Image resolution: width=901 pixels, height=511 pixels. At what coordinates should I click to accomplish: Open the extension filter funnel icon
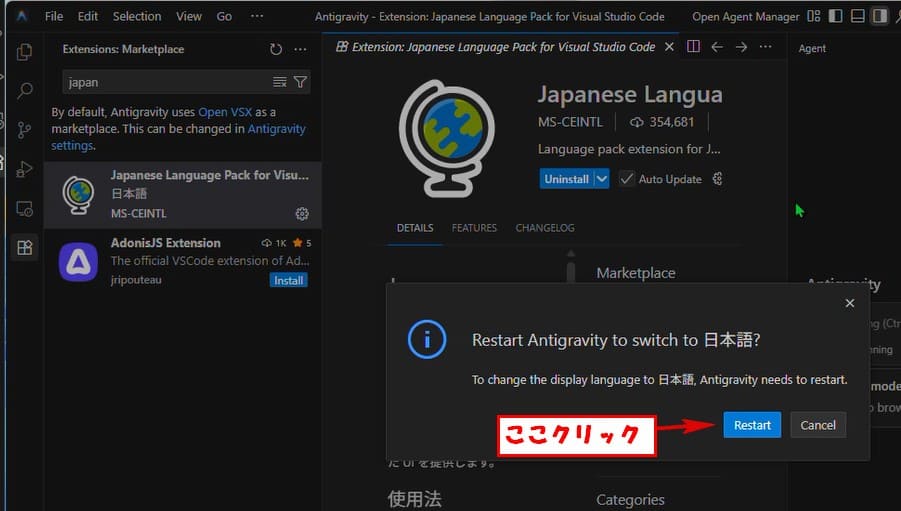300,82
